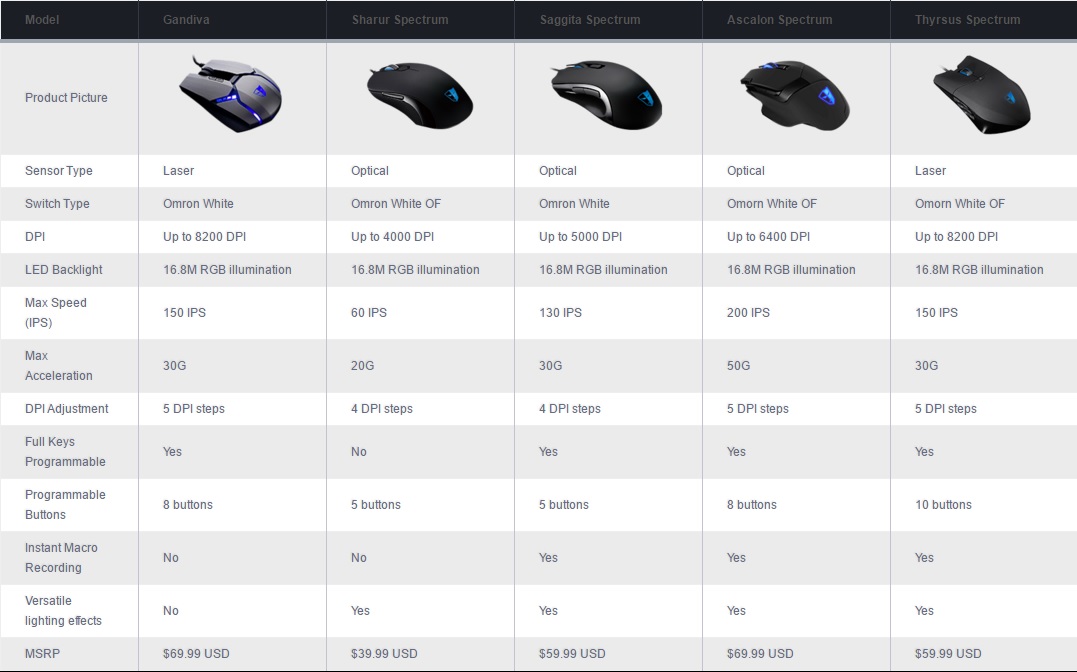Click the Gandiva column header
Viewport: 1077px width, 672px height.
(x=186, y=20)
